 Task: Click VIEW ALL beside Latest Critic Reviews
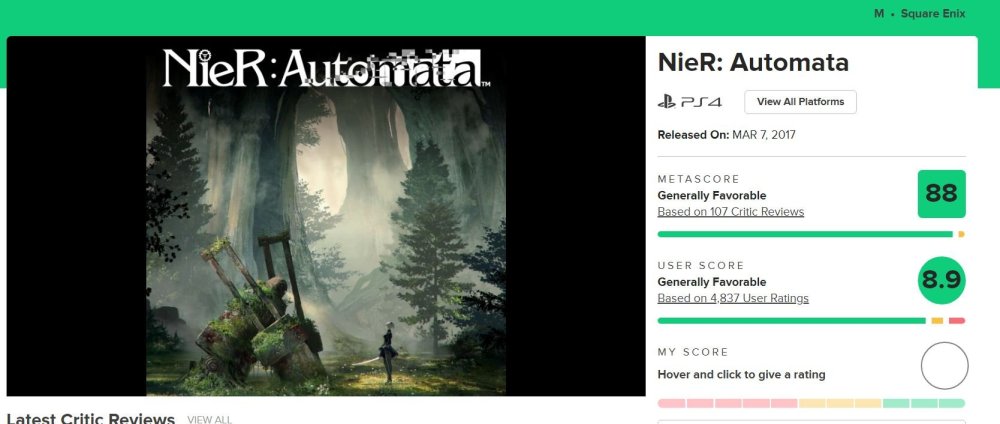tap(209, 419)
